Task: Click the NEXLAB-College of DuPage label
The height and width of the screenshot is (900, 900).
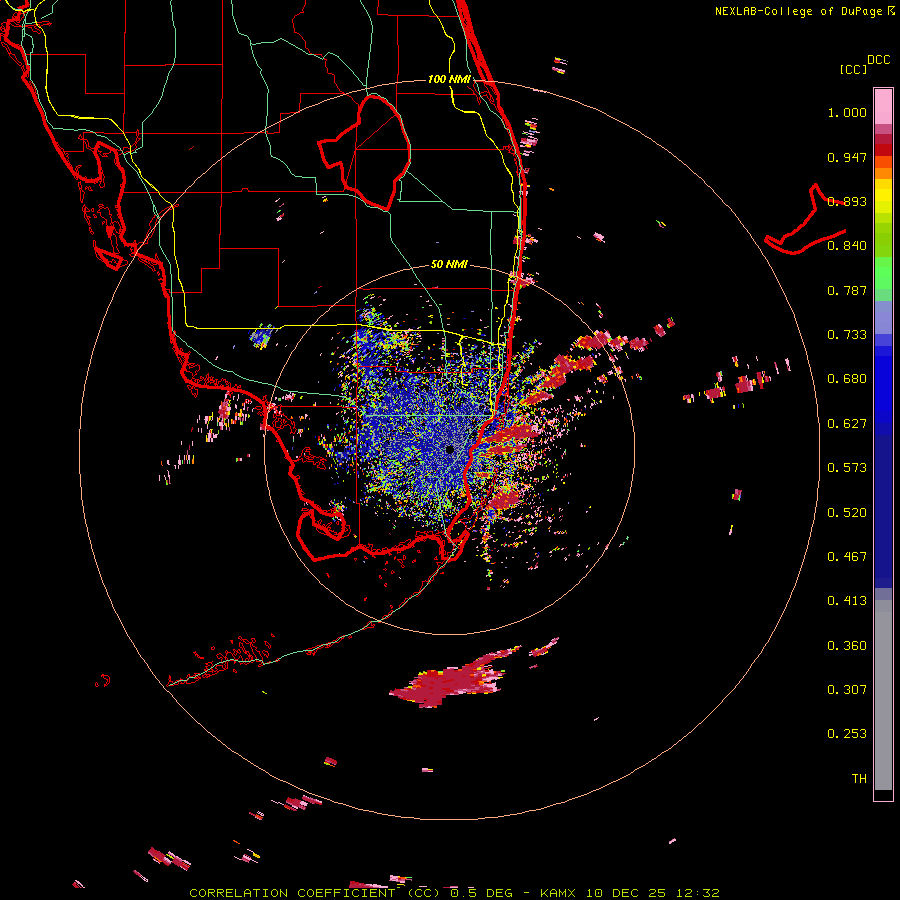Action: [799, 11]
